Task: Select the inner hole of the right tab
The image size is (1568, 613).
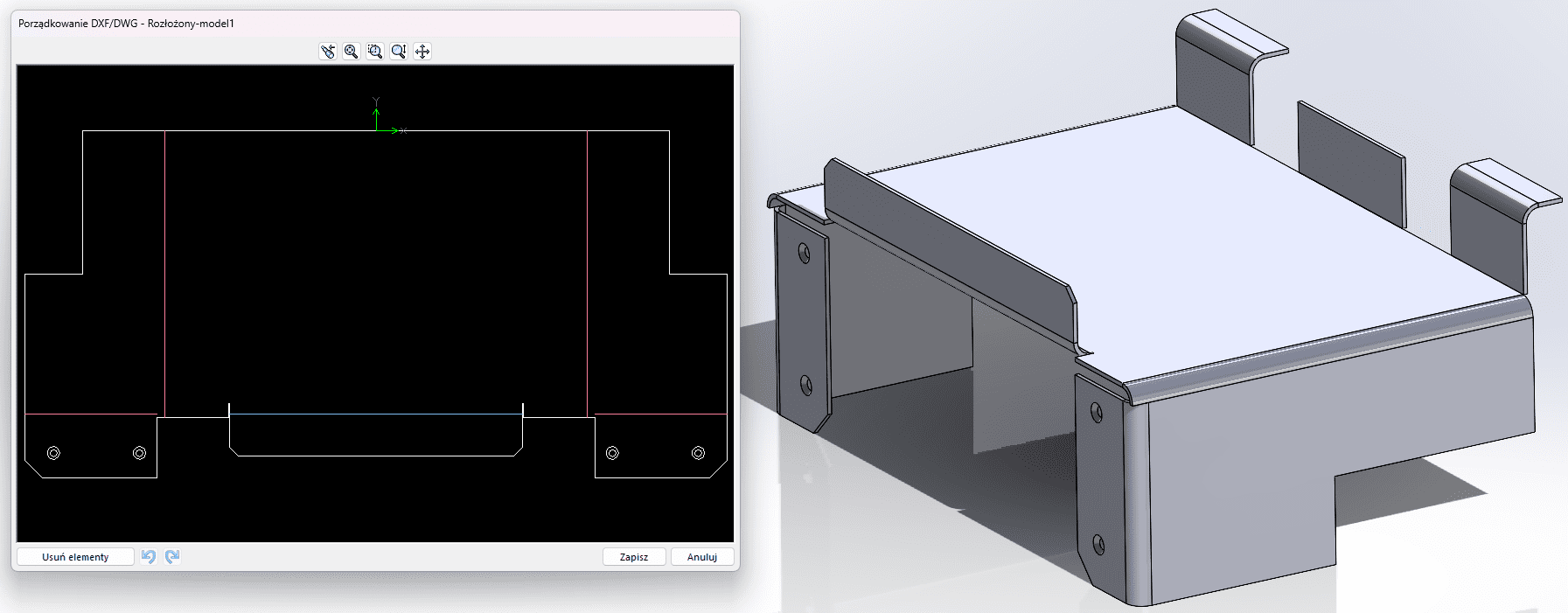Action: (612, 453)
